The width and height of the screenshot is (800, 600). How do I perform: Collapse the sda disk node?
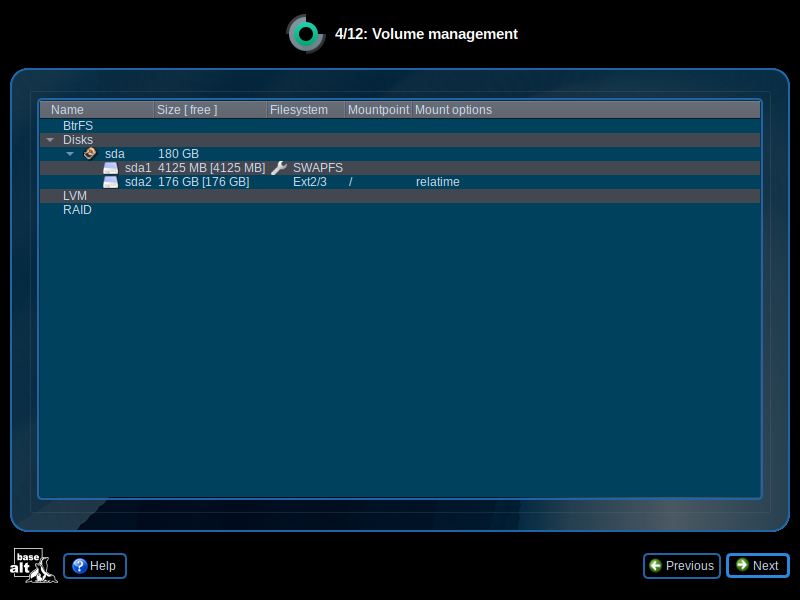pyautogui.click(x=70, y=154)
